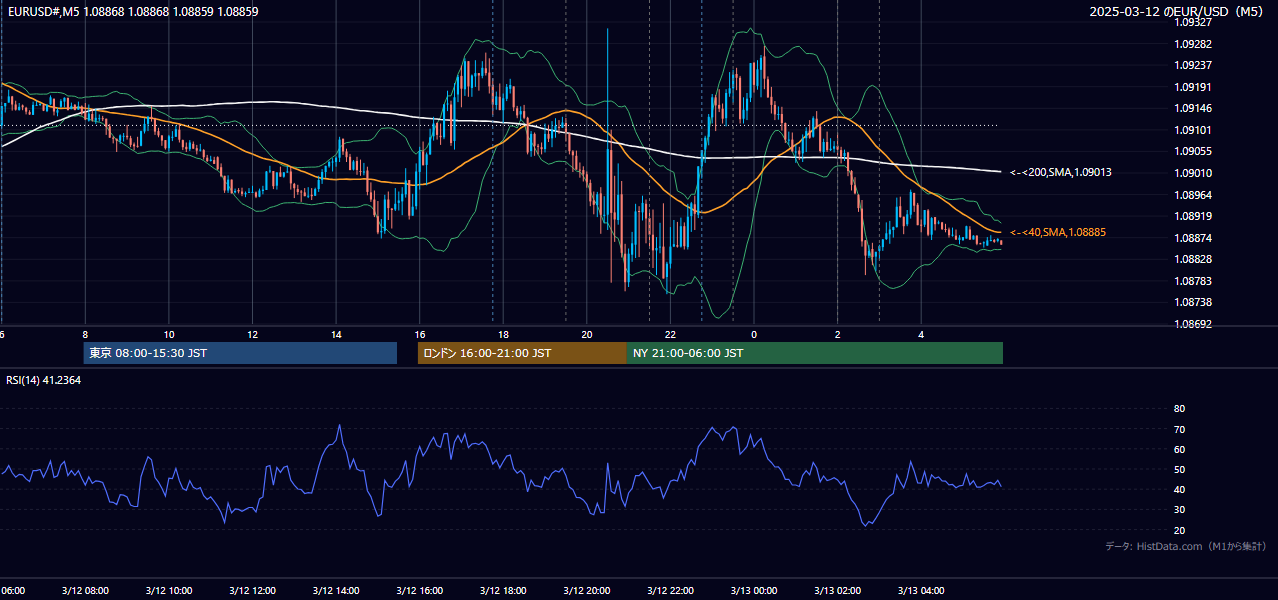The width and height of the screenshot is (1278, 600).
Task: Click price axis value 1.08874
Action: 1192,238
